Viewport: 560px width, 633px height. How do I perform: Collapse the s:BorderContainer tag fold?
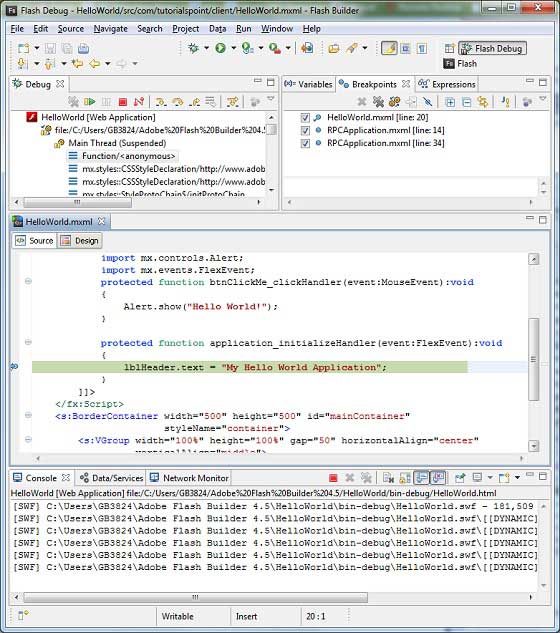click(x=28, y=415)
